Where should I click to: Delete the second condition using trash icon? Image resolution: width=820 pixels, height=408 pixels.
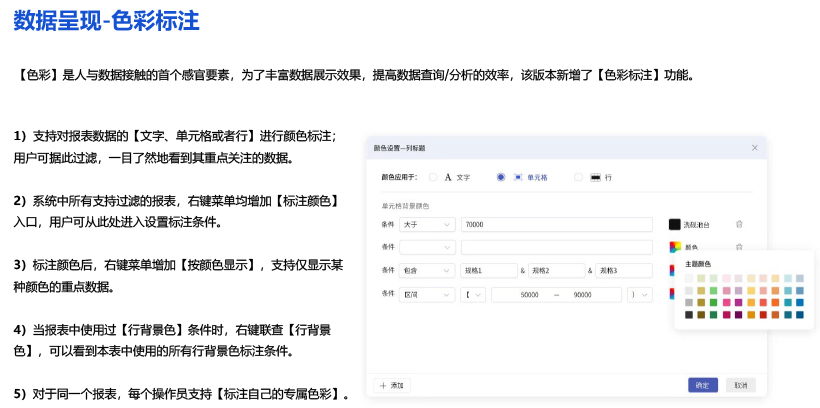click(739, 247)
